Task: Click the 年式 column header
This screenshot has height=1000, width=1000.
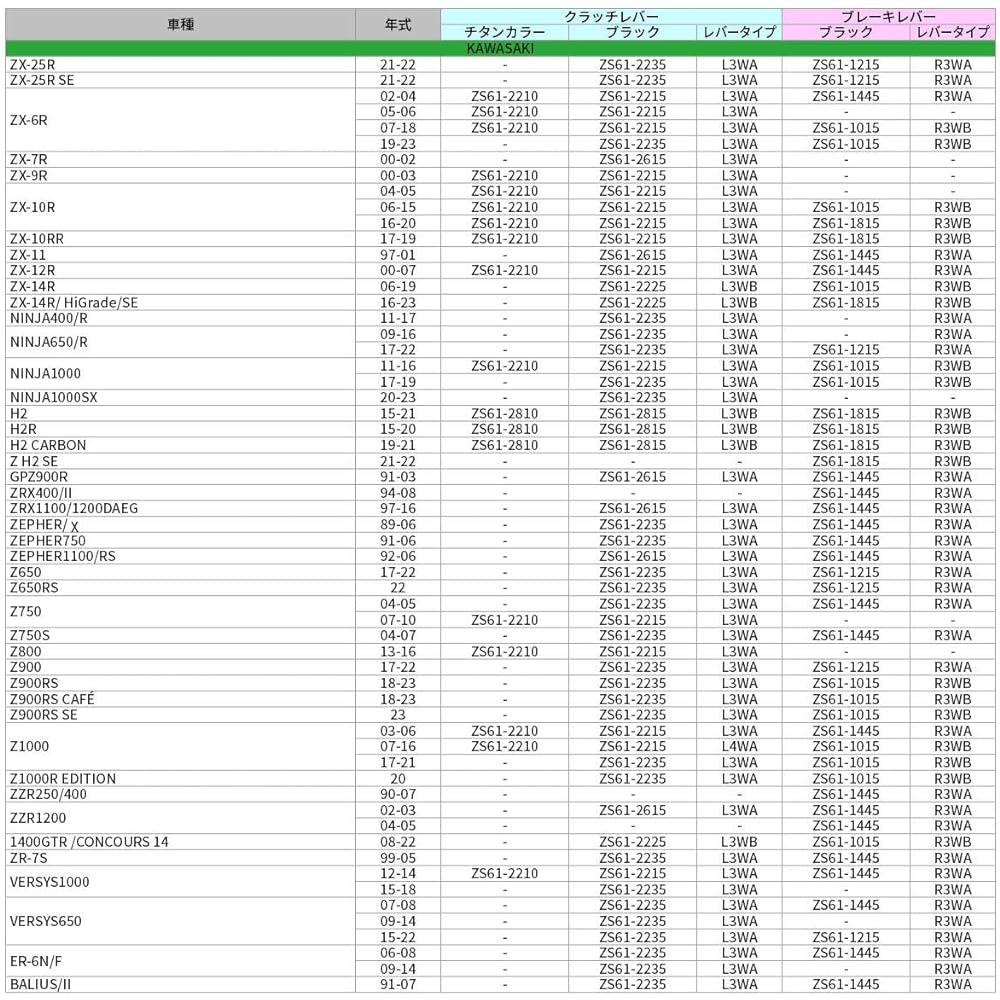Action: tap(398, 25)
